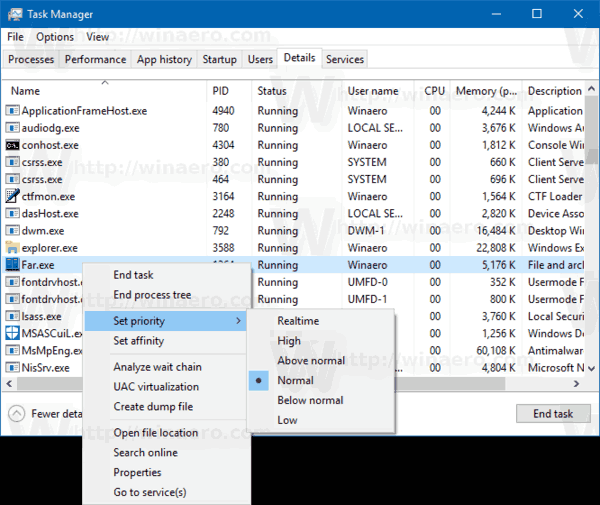Viewport: 600px width, 505px height.
Task: Click horizontal scrollbar left arrow
Action: (9, 384)
